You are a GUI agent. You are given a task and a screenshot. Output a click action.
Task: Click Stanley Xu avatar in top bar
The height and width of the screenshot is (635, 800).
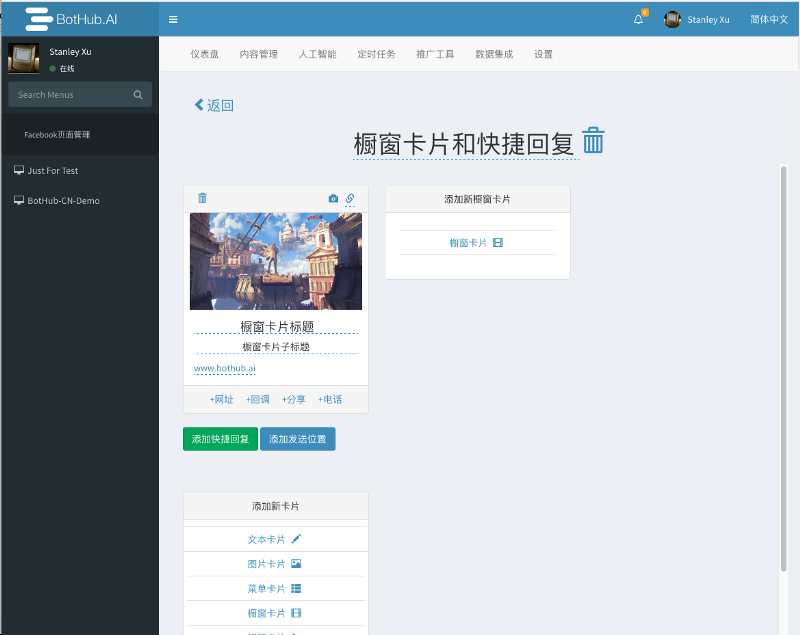672,19
